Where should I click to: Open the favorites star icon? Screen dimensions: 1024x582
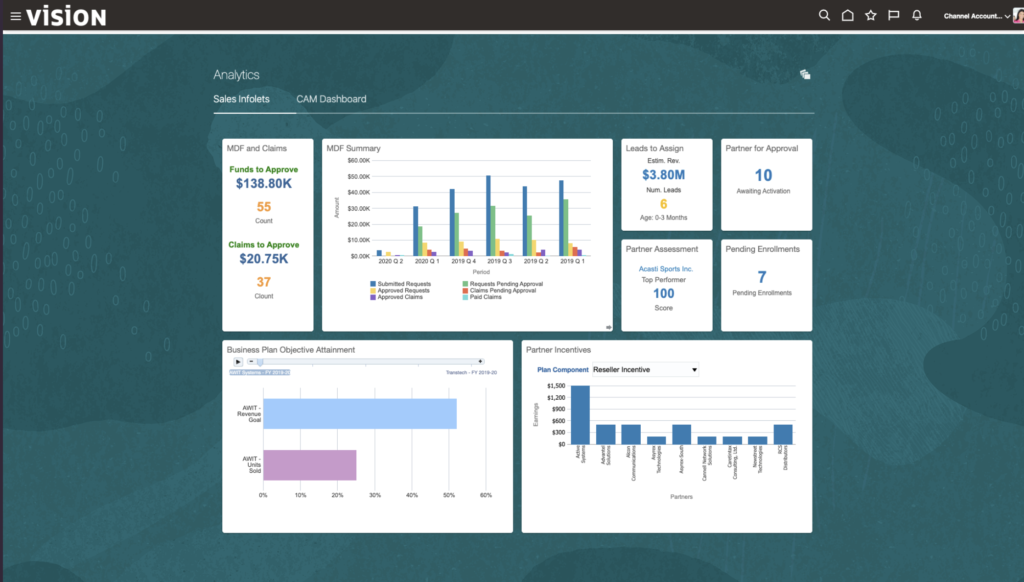point(869,15)
